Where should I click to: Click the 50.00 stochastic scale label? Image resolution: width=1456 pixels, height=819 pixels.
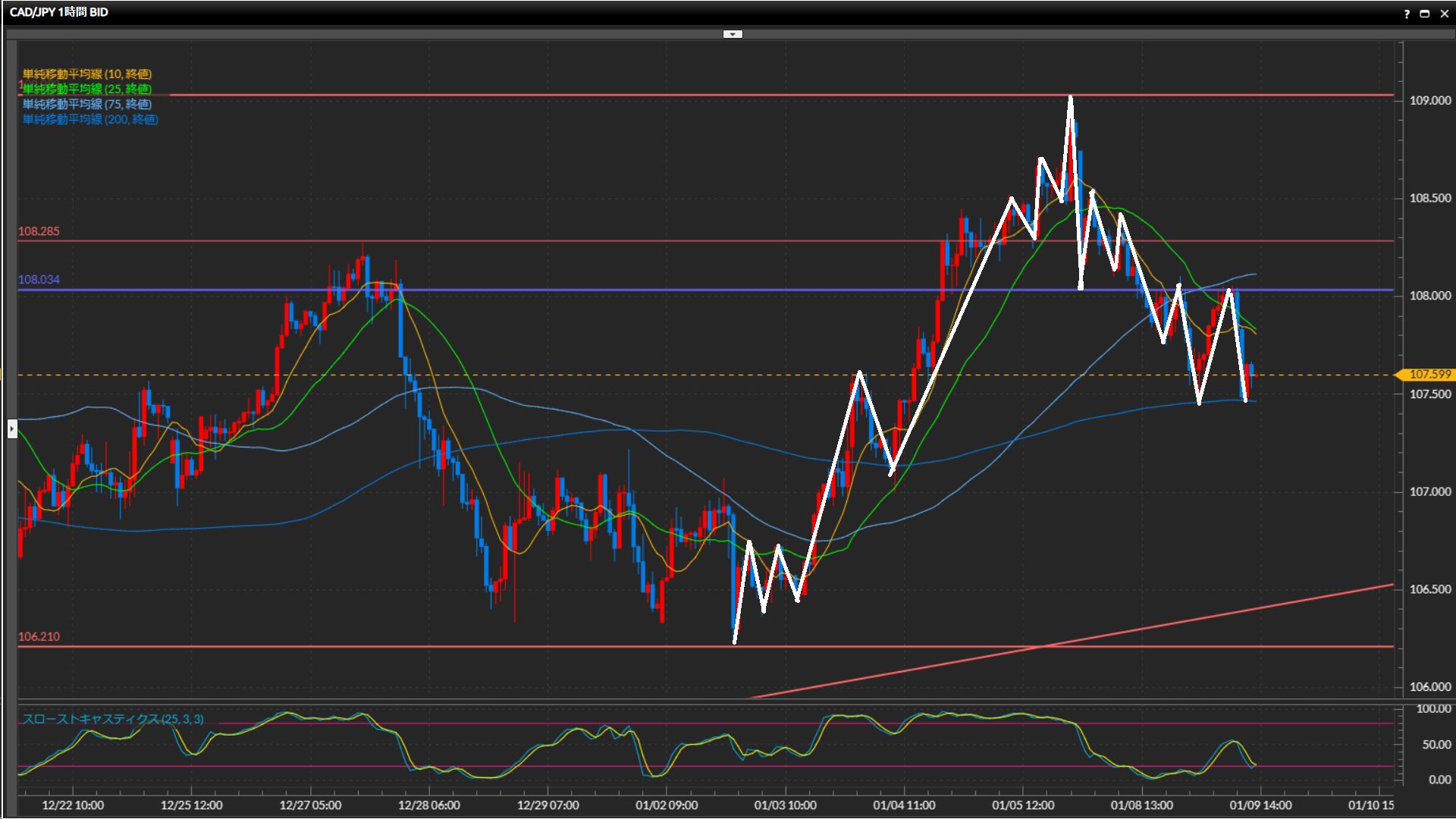(1436, 745)
